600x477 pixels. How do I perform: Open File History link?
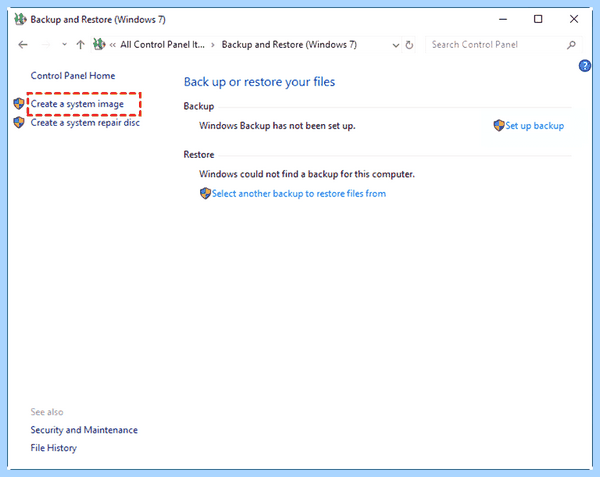(54, 448)
